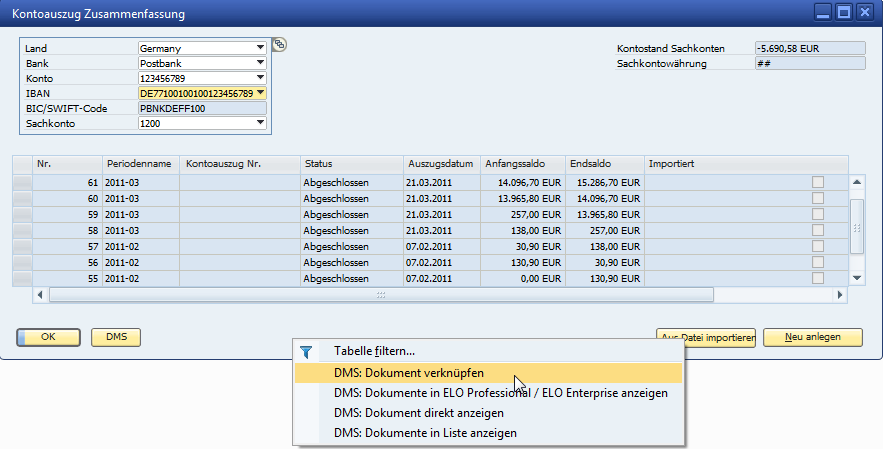Click the Importiert column header

coord(746,164)
